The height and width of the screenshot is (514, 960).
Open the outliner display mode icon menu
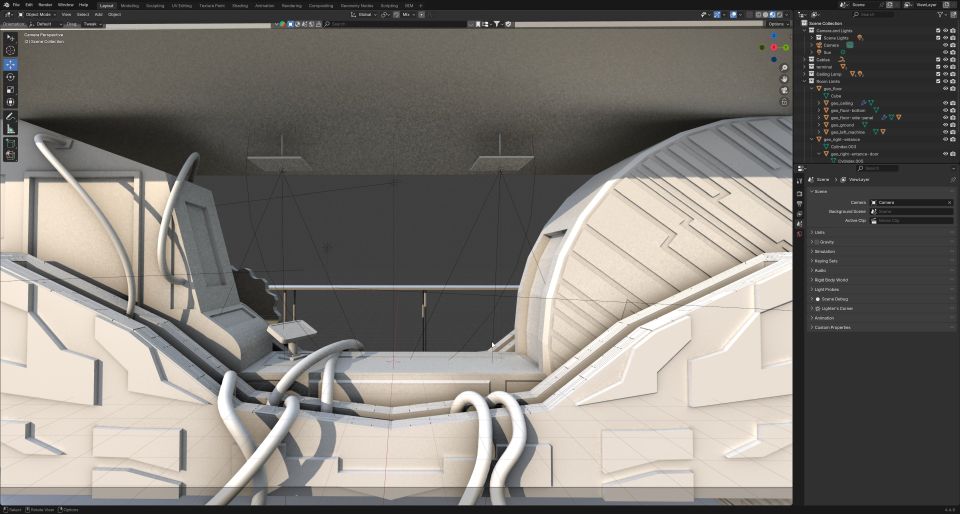tap(816, 14)
